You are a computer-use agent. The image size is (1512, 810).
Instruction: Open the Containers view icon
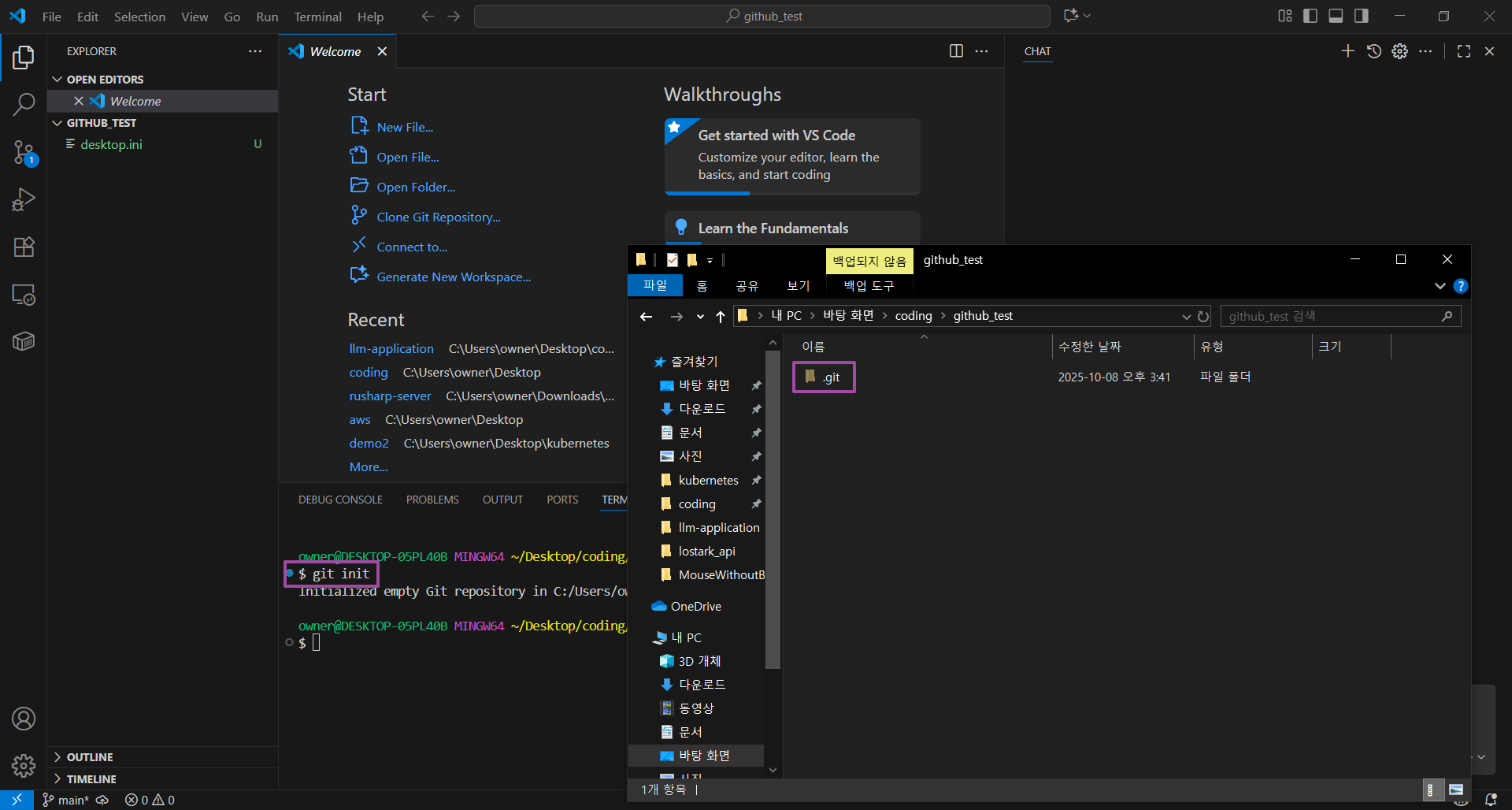click(24, 341)
